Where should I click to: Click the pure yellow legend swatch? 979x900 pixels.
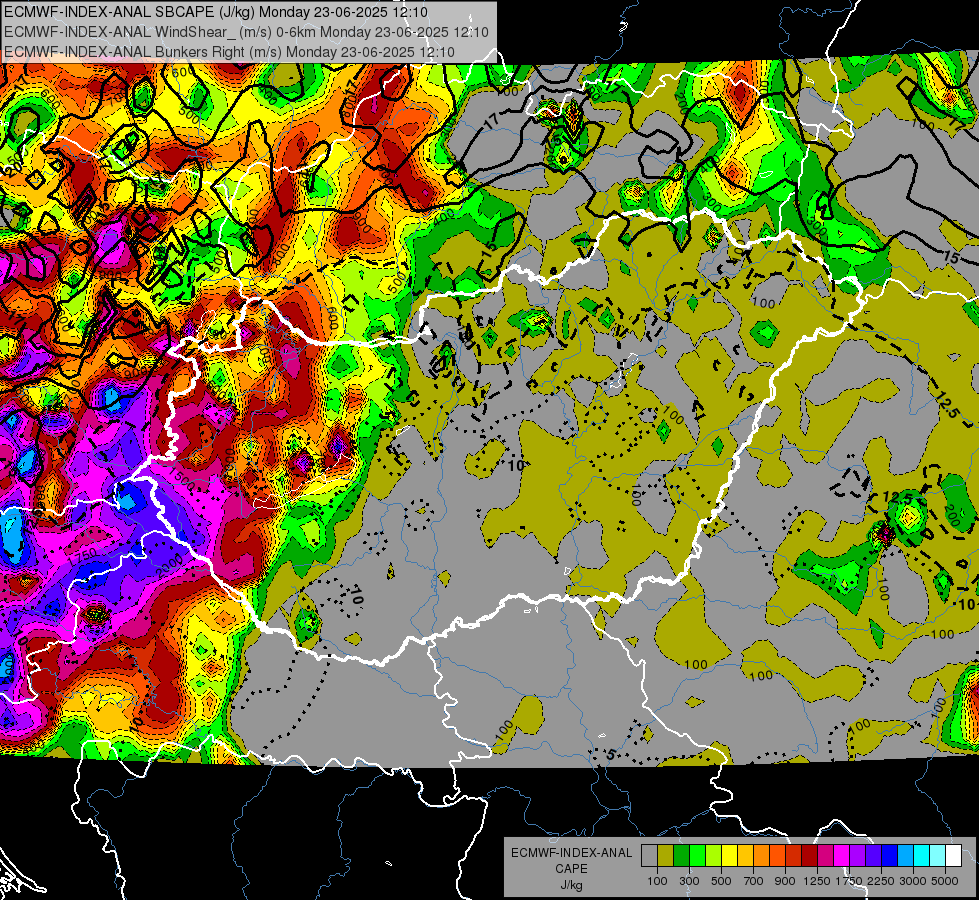click(x=729, y=856)
